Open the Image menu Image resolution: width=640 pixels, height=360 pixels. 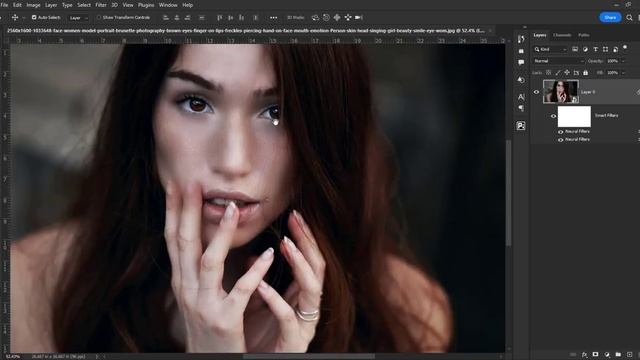click(x=33, y=5)
